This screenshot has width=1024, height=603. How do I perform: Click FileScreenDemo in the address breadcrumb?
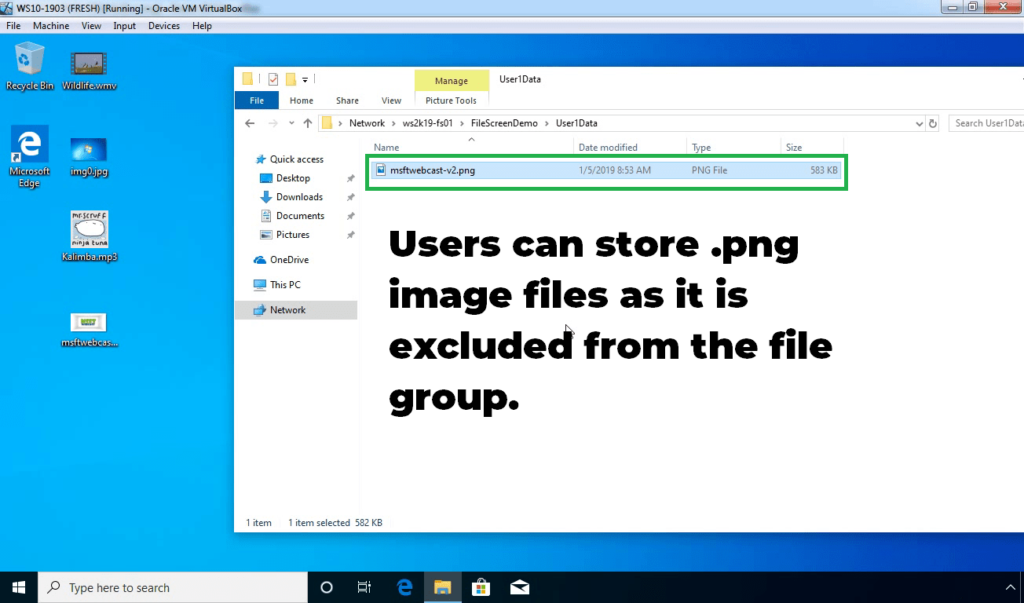click(x=504, y=123)
